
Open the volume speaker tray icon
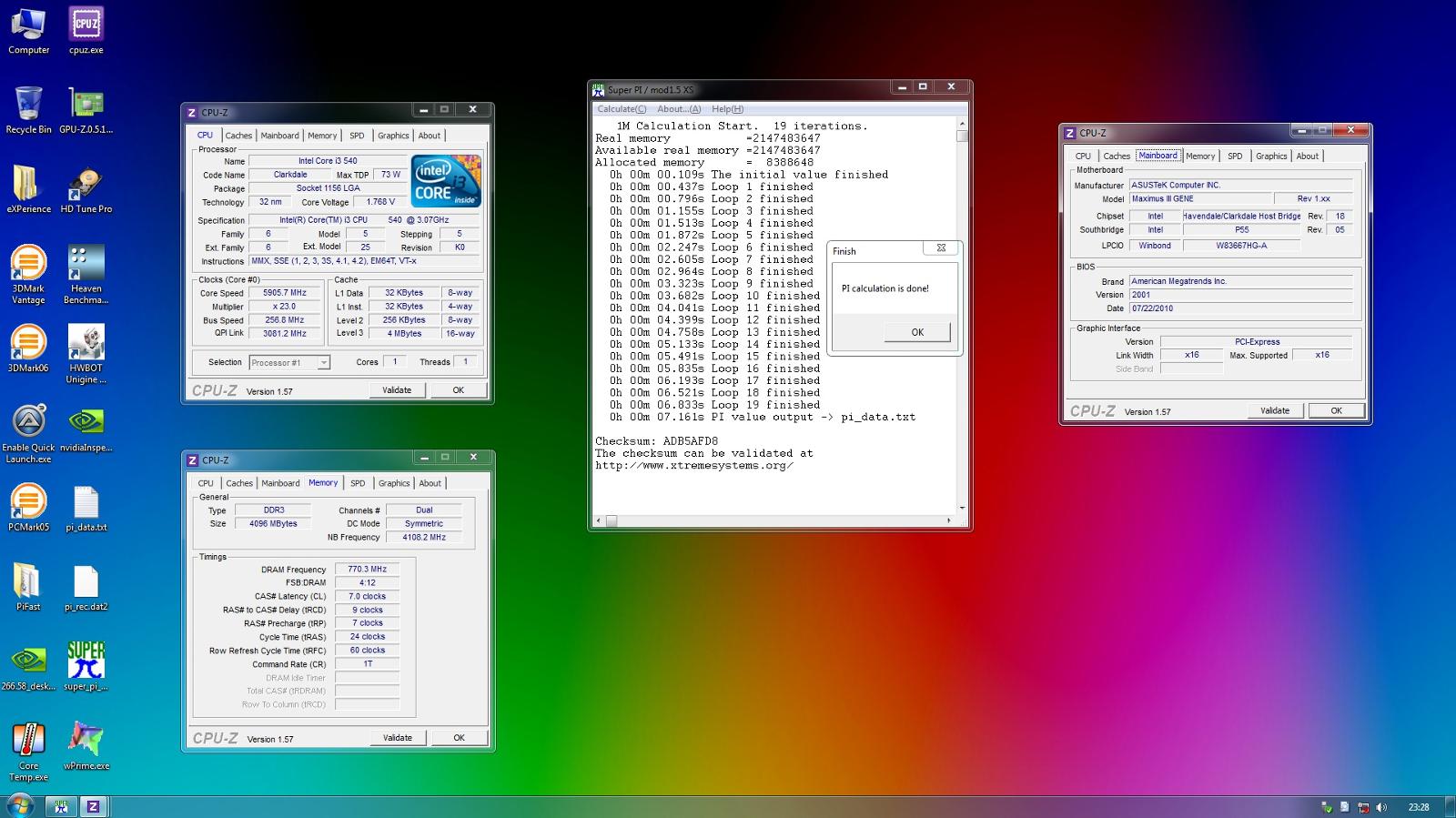[x=1381, y=807]
